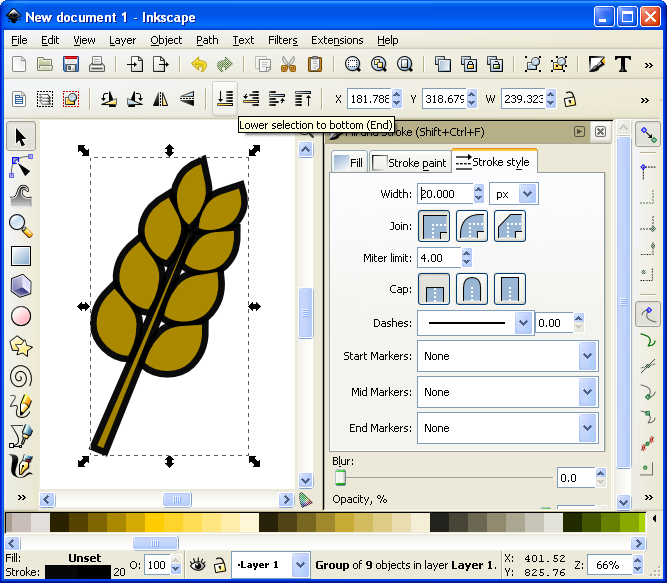Open the Text tool dialog icon
667x583 pixels.
click(x=623, y=65)
